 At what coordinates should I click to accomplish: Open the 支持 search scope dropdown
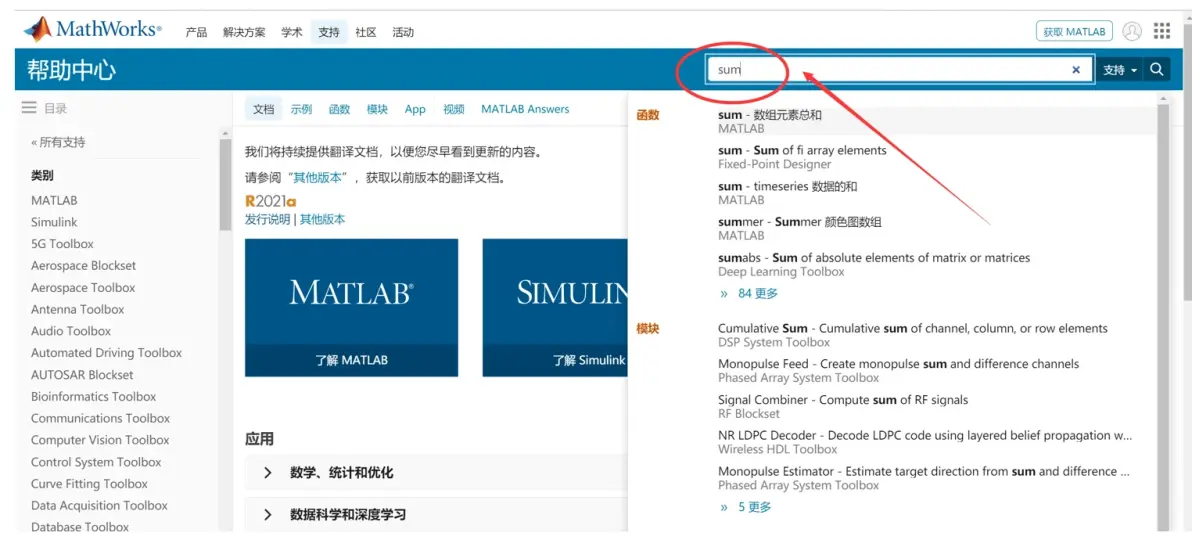[1120, 70]
